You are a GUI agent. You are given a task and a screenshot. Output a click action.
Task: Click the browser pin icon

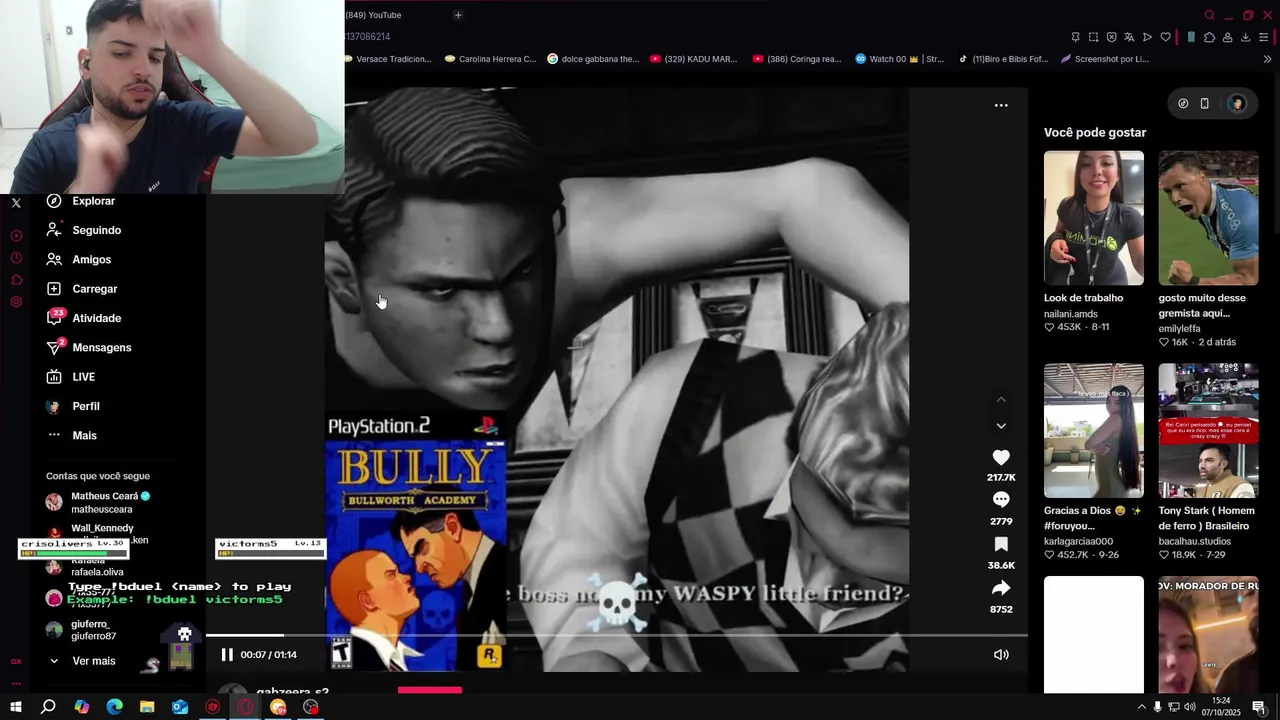point(1075,37)
